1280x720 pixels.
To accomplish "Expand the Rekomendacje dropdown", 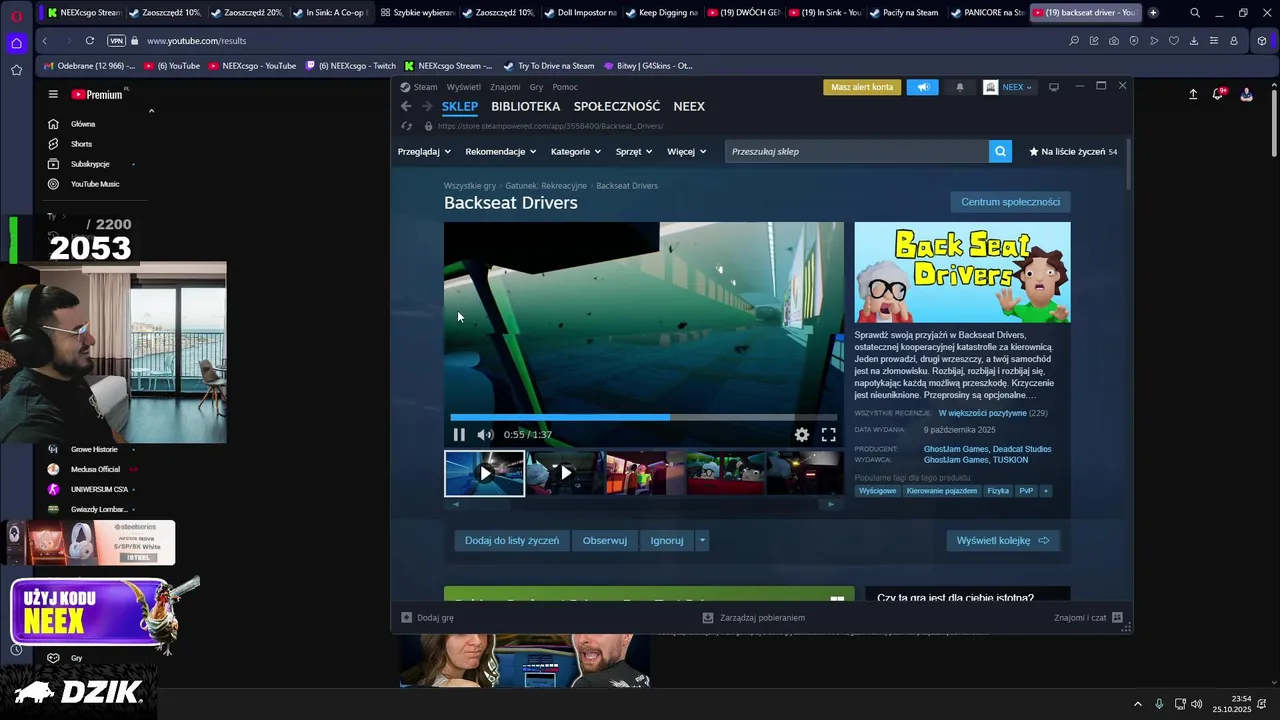I will 501,151.
